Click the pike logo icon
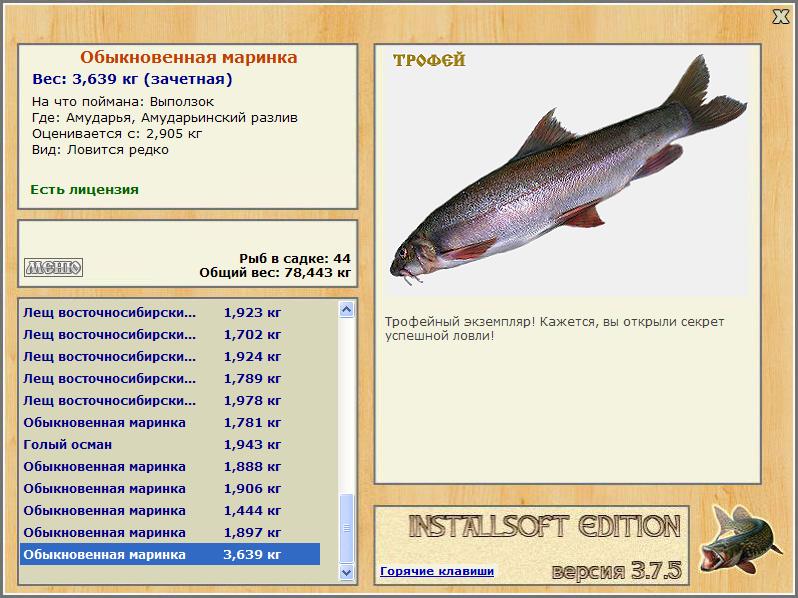This screenshot has height=598, width=798. (740, 539)
